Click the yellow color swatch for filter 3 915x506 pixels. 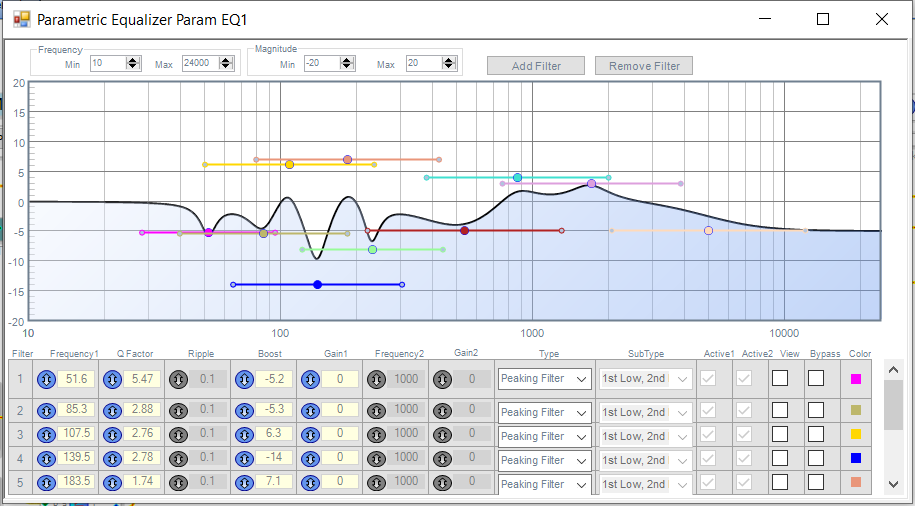pos(856,434)
